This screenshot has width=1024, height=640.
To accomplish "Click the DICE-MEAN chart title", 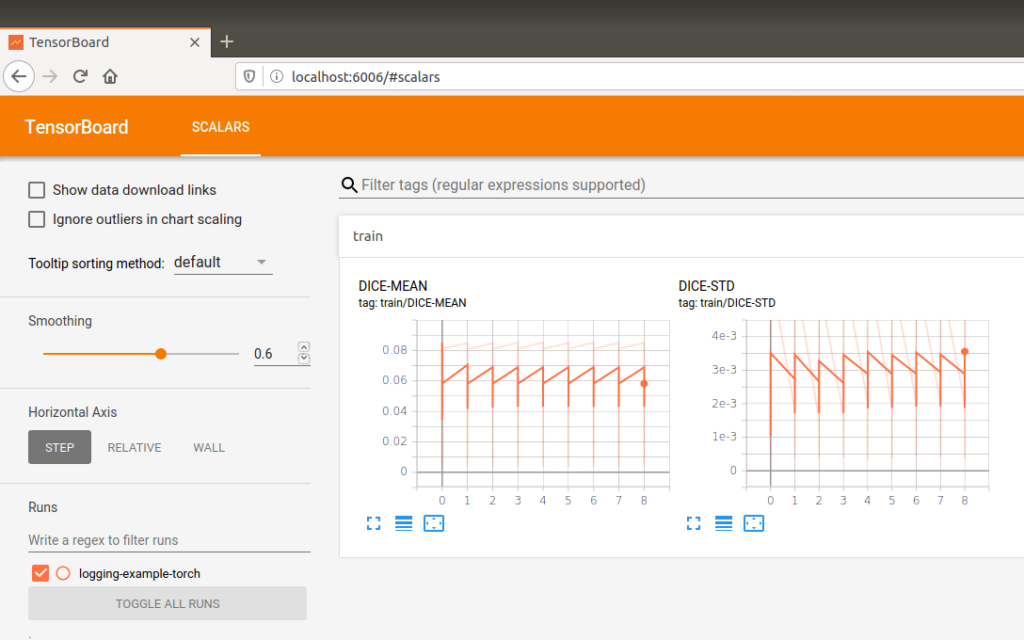I will (392, 286).
